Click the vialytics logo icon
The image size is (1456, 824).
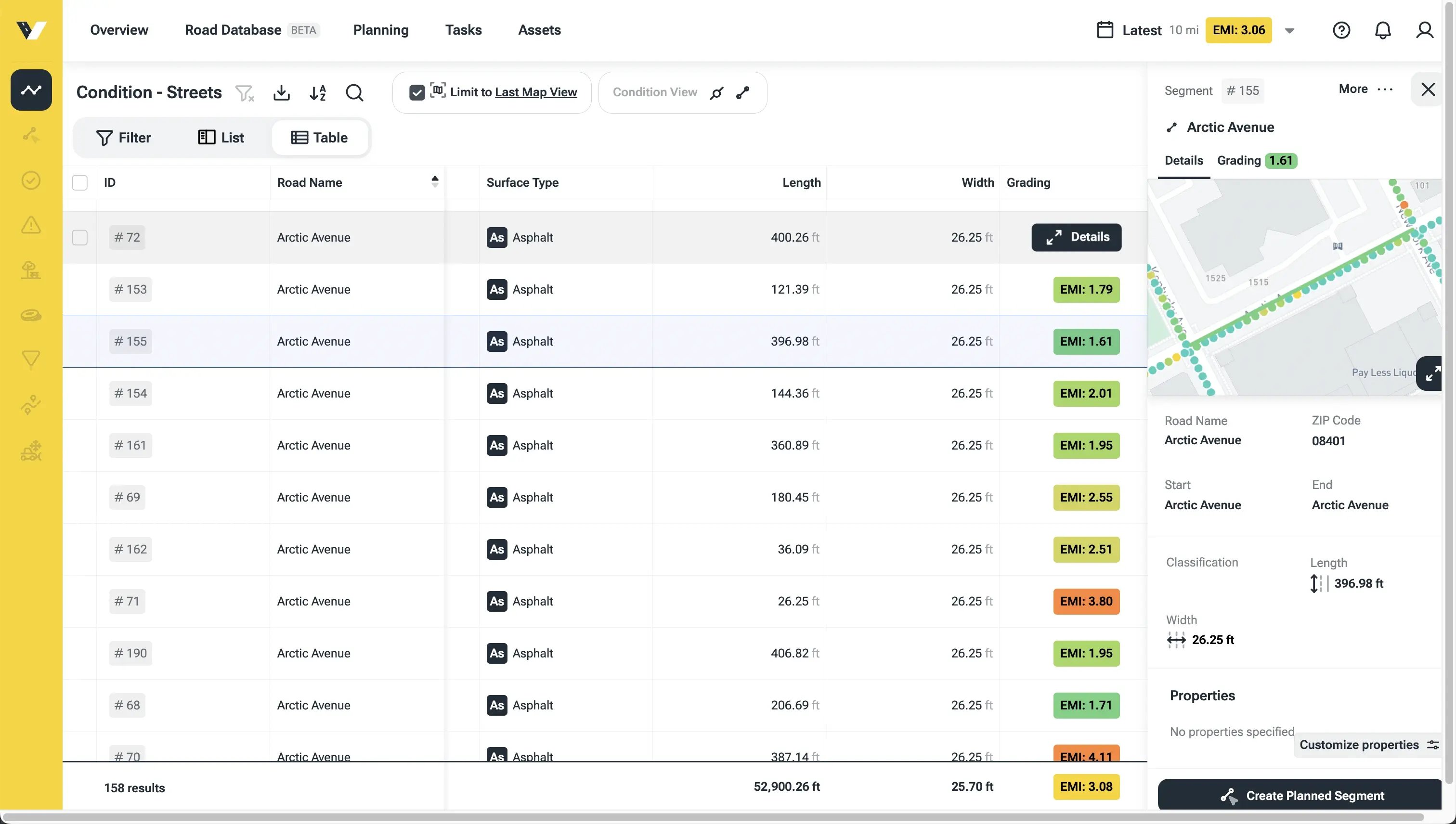[31, 30]
